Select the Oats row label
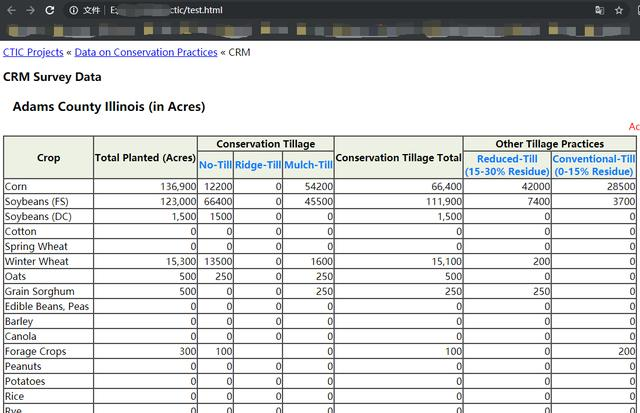 click(x=16, y=276)
